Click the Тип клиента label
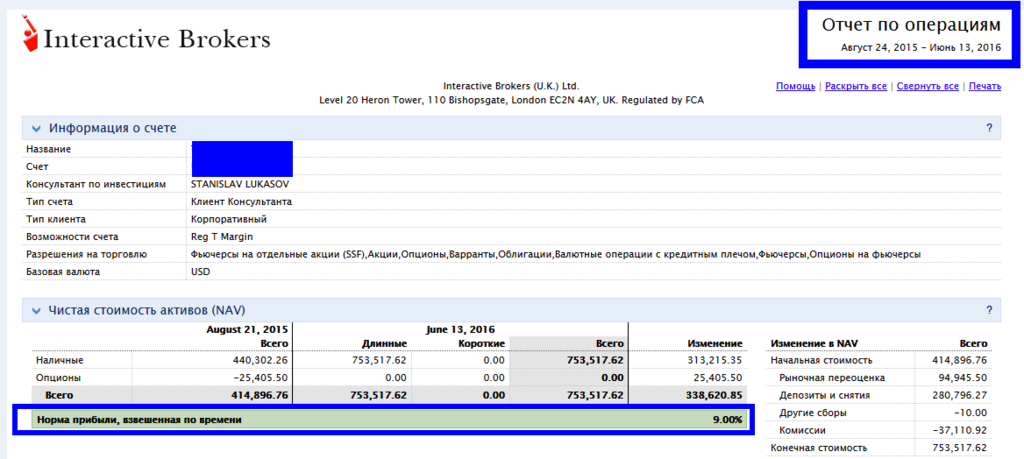This screenshot has height=459, width=1024. click(56, 219)
